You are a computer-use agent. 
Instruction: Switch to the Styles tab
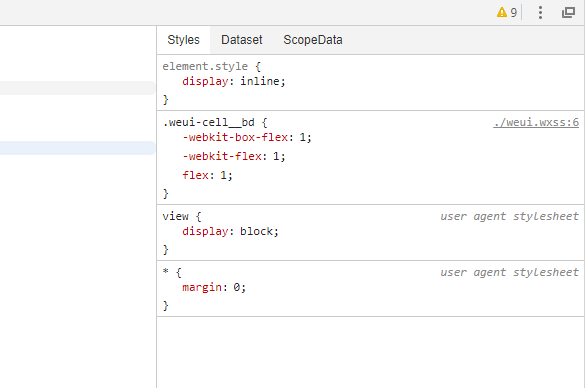[184, 40]
